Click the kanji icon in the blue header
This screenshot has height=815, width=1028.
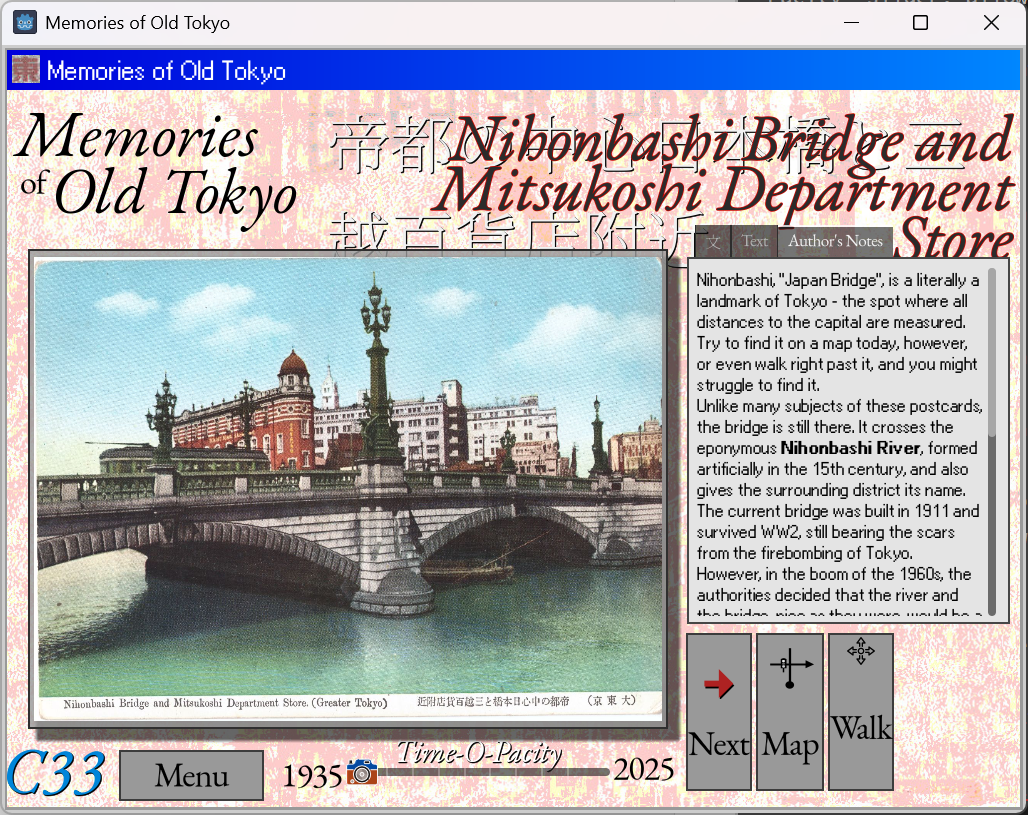pos(26,70)
